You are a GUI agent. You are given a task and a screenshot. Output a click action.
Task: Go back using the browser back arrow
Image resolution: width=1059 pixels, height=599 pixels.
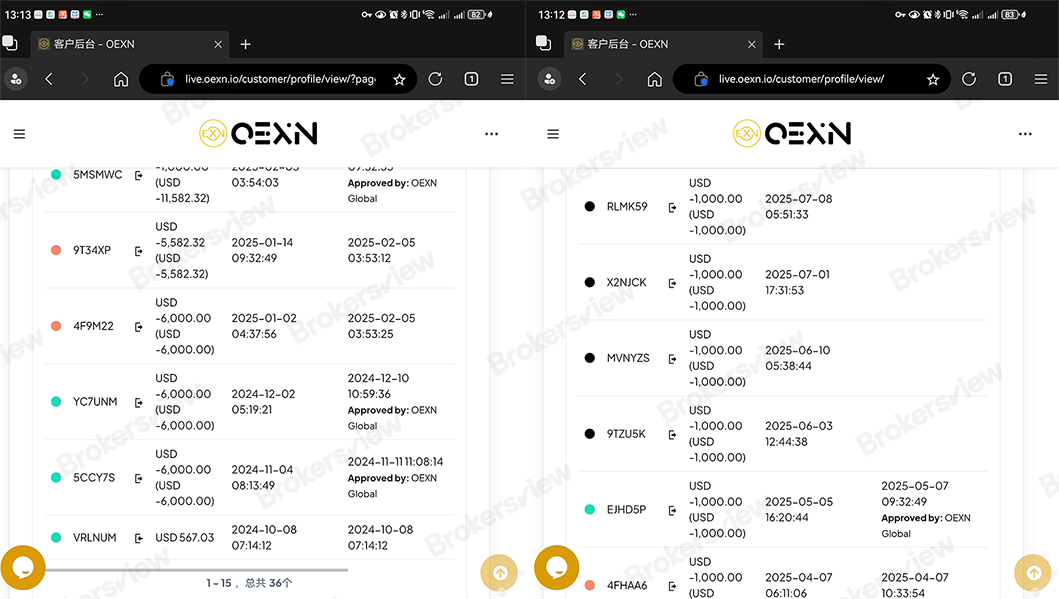coord(49,78)
